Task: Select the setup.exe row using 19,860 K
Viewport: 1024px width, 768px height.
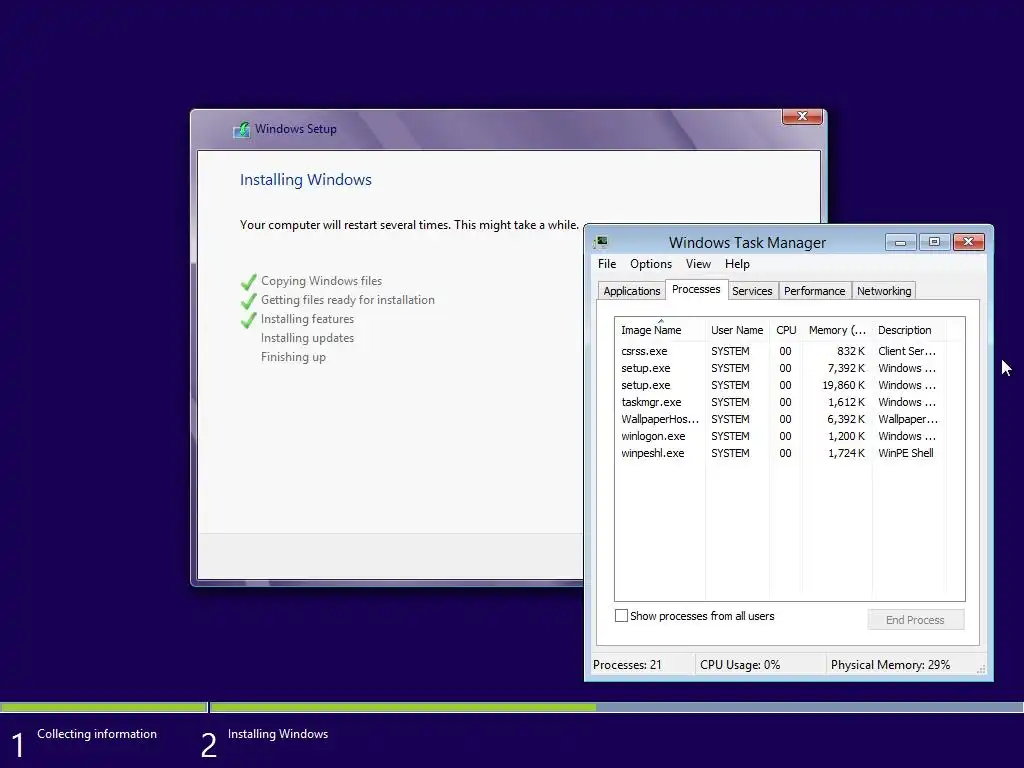Action: pyautogui.click(x=780, y=385)
